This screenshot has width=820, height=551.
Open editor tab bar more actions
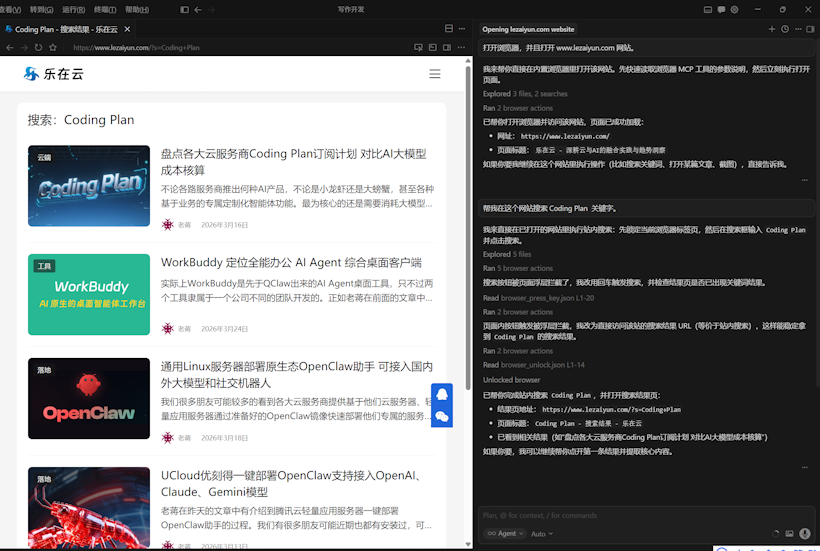[x=462, y=29]
